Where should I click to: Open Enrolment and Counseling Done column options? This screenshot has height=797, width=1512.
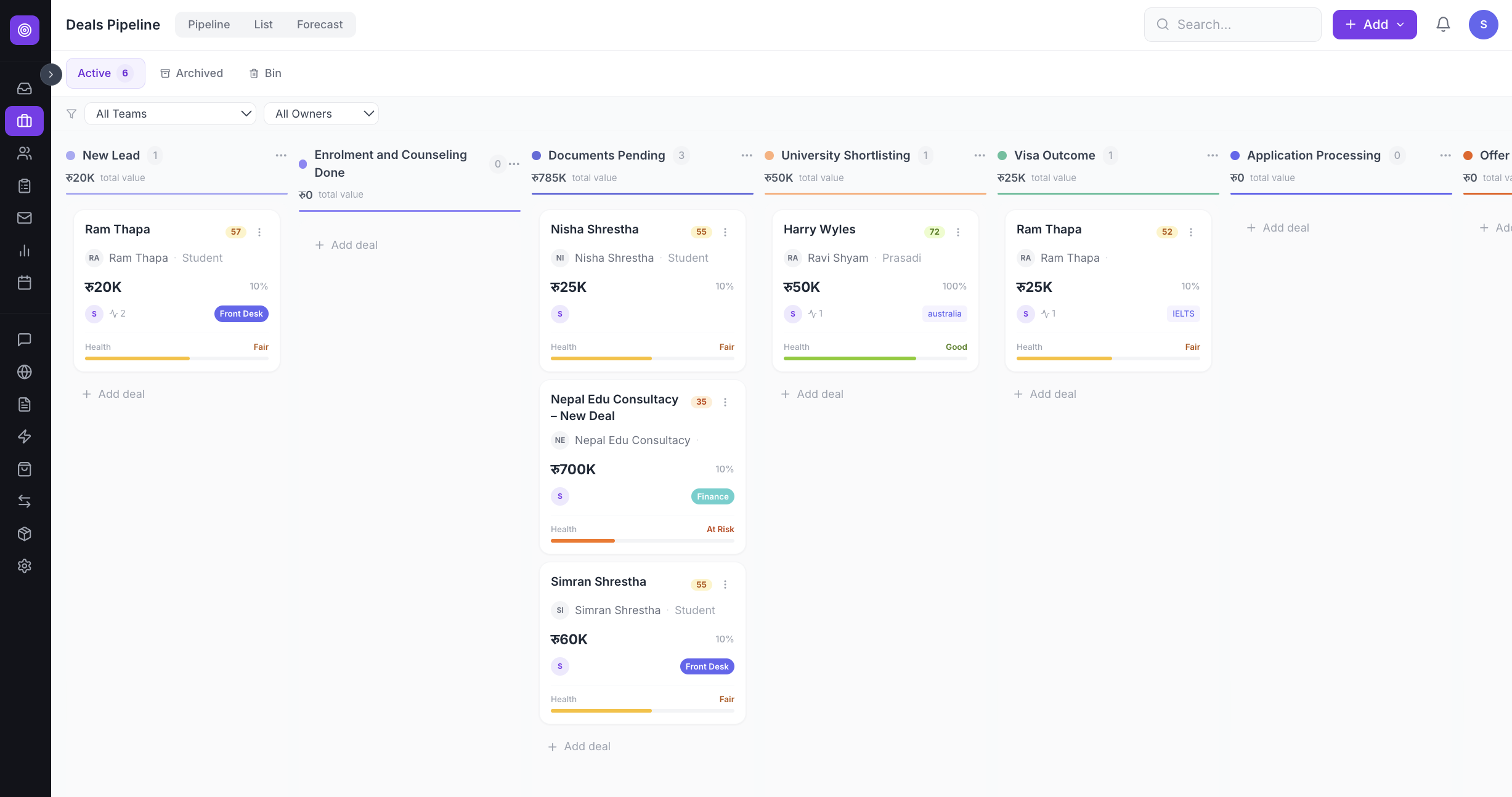(514, 164)
